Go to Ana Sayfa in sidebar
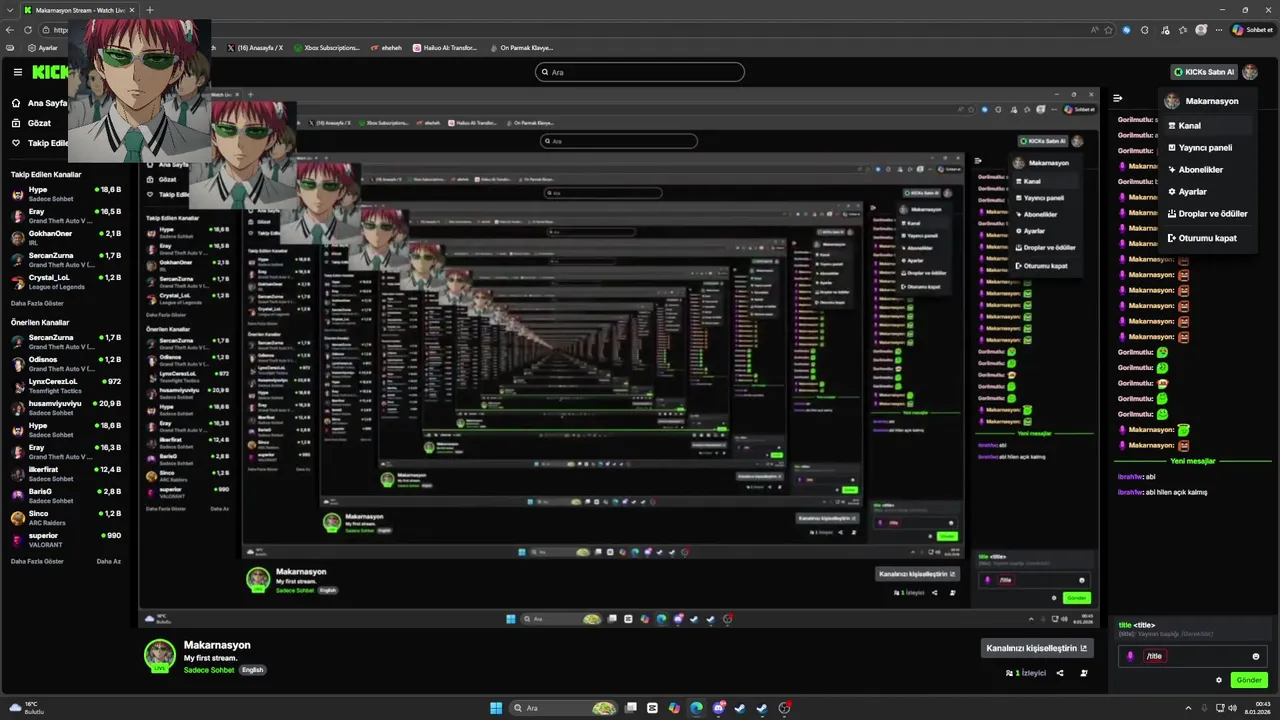Screen dimensions: 1280x720 coord(40,103)
